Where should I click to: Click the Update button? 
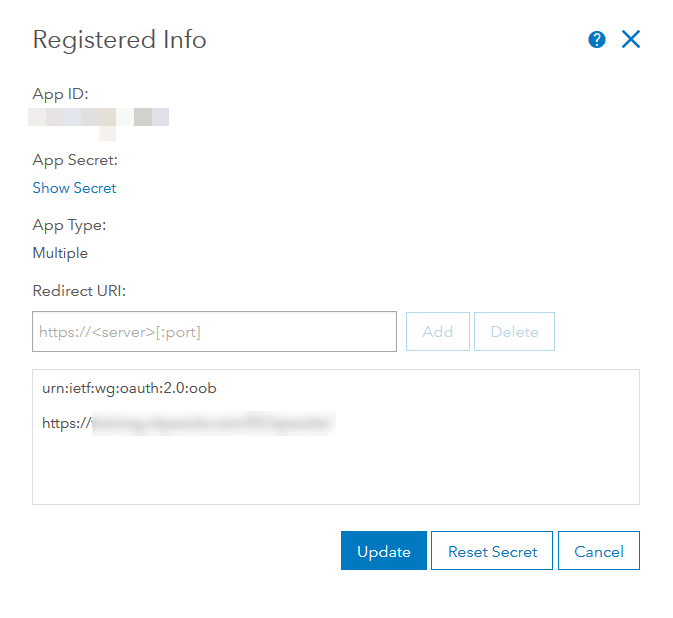(383, 551)
